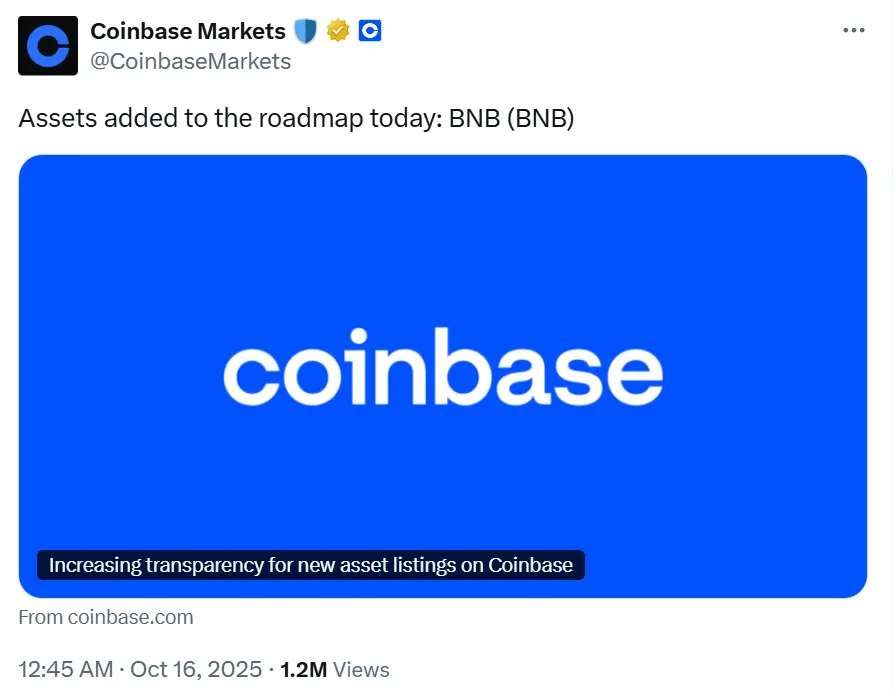The width and height of the screenshot is (894, 690).
Task: Visit the @CoinbaseMarkets handle link
Action: [190, 62]
